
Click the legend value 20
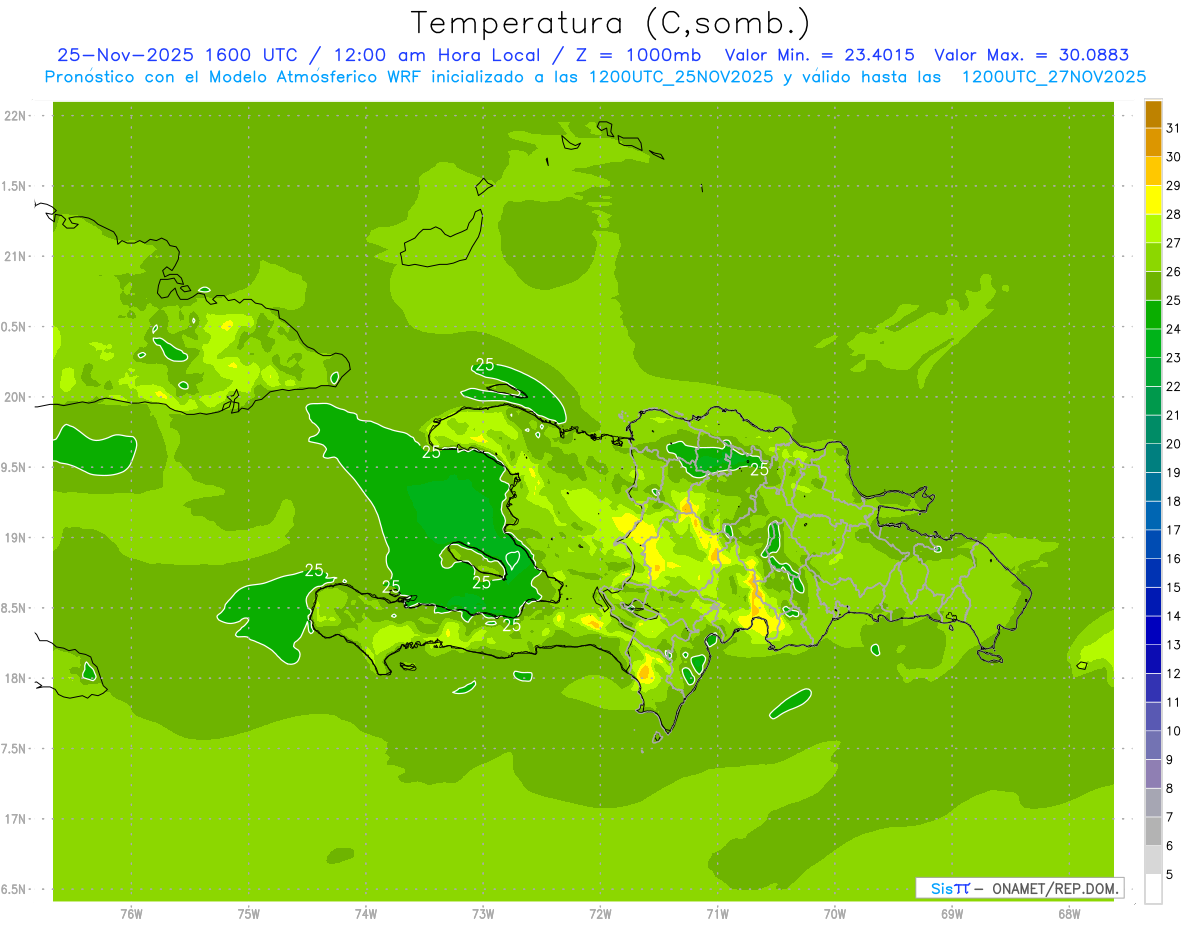[1173, 444]
